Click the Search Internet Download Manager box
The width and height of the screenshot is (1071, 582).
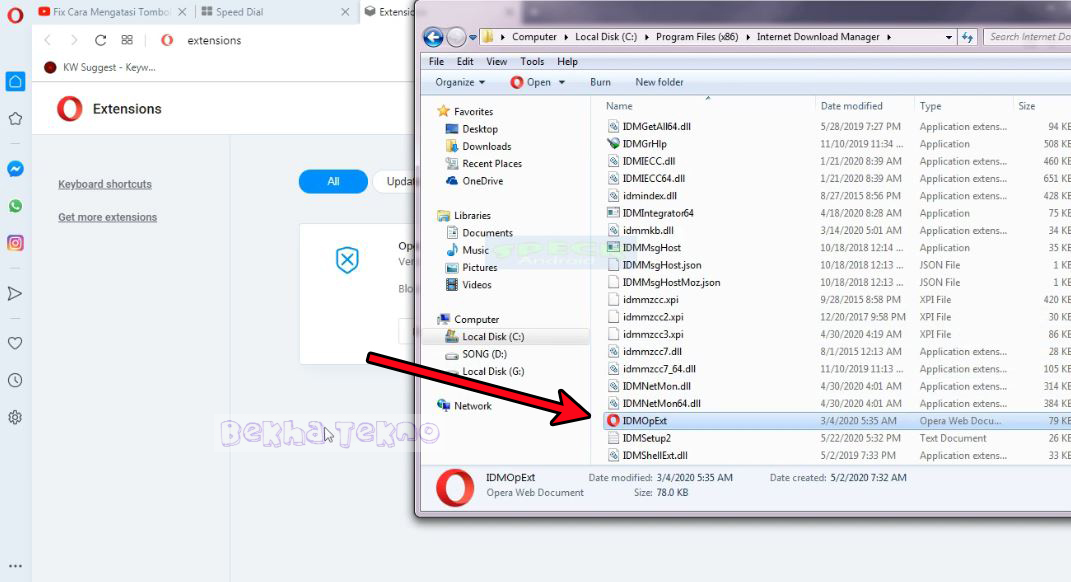tap(1028, 37)
